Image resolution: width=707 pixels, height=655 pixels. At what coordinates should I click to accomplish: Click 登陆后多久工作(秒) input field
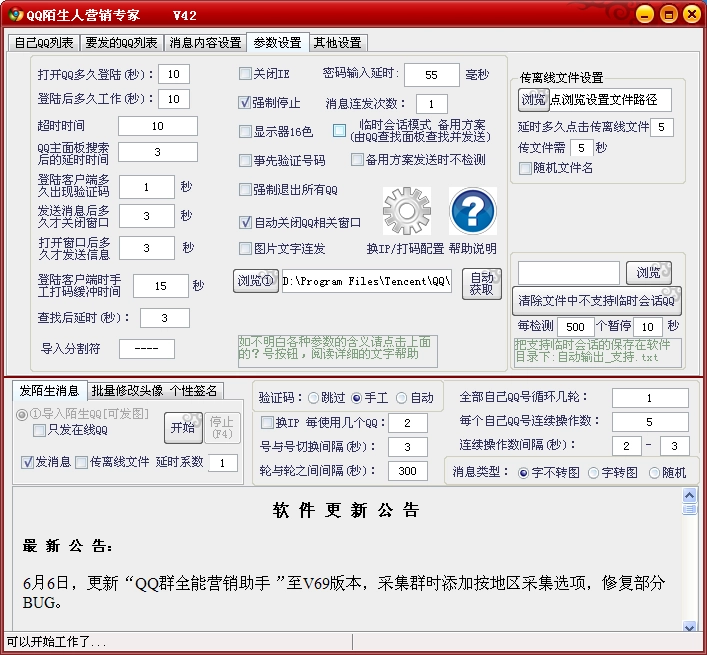[174, 99]
